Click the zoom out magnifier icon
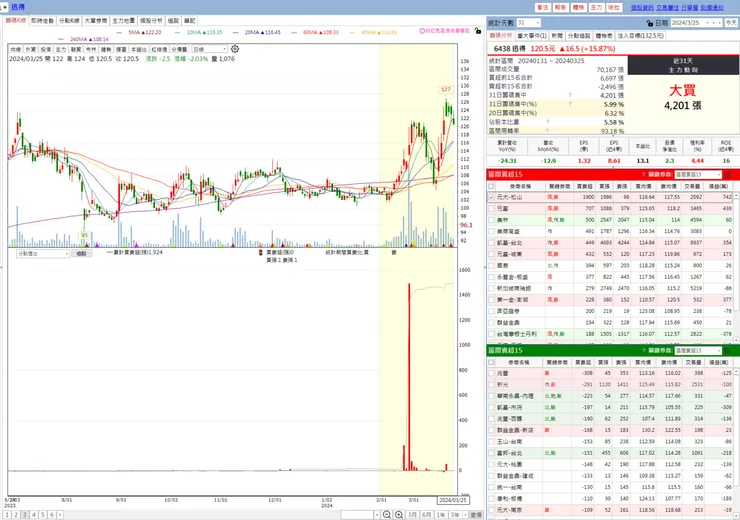The height and width of the screenshot is (520, 740). click(x=387, y=515)
